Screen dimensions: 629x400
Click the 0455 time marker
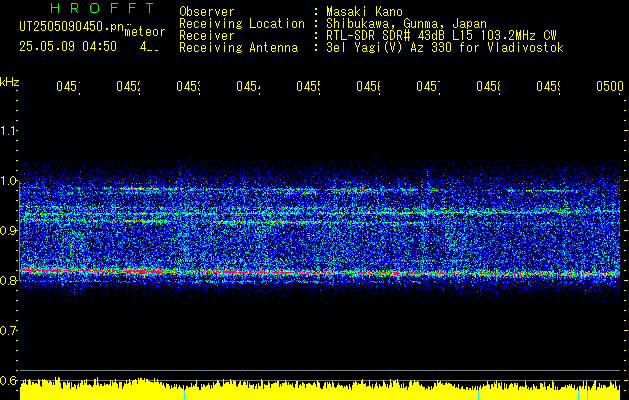308,86
